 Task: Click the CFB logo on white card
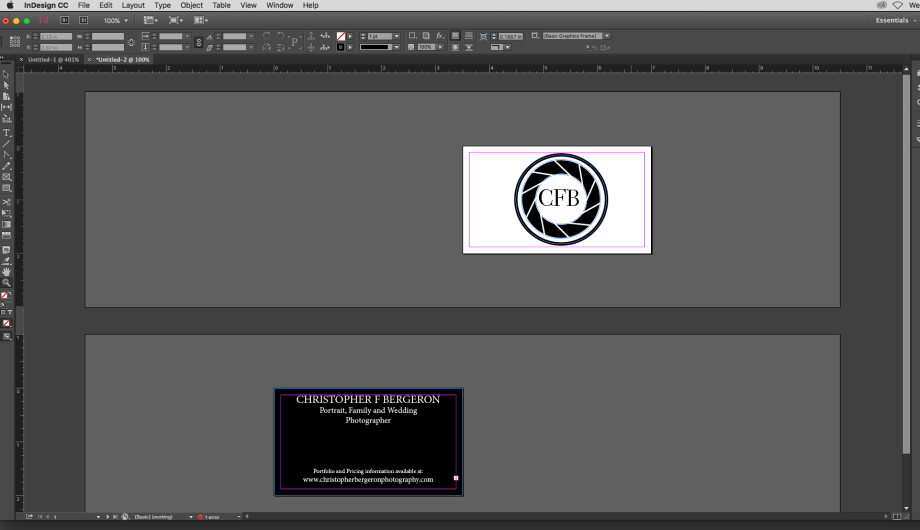click(560, 198)
